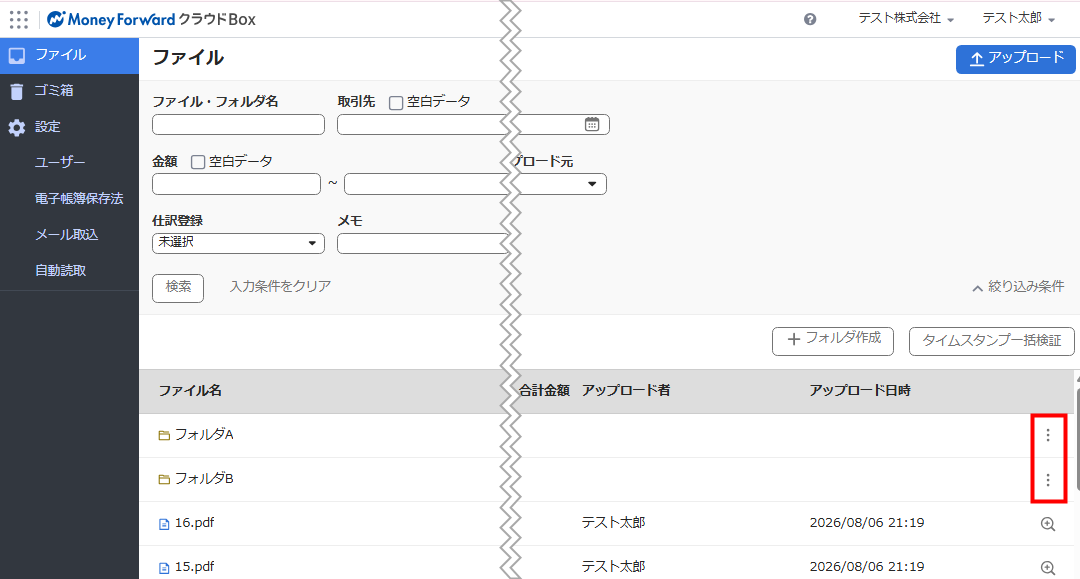Image resolution: width=1080 pixels, height=579 pixels.
Task: Click the 合計金額 column header
Action: pyautogui.click(x=544, y=390)
